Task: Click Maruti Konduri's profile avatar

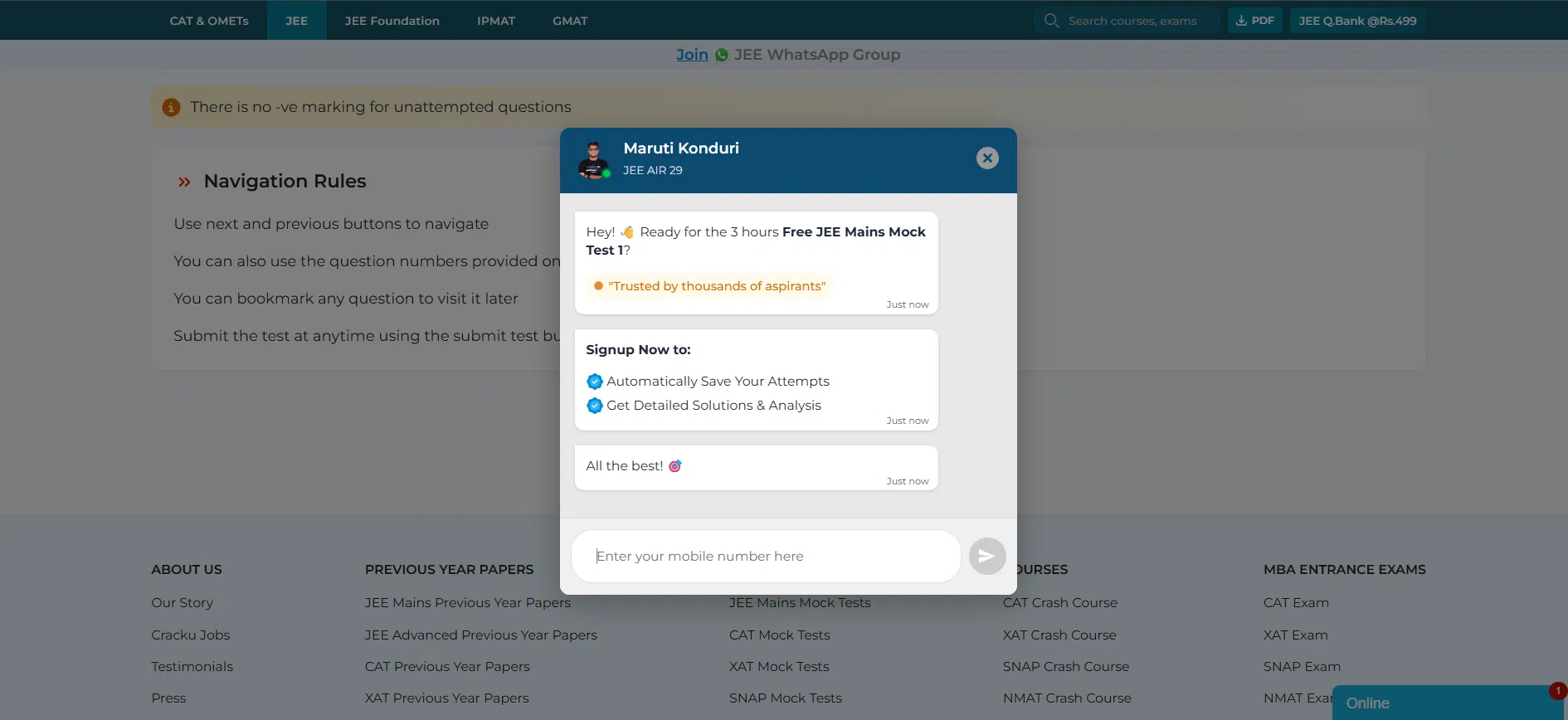Action: tap(594, 160)
